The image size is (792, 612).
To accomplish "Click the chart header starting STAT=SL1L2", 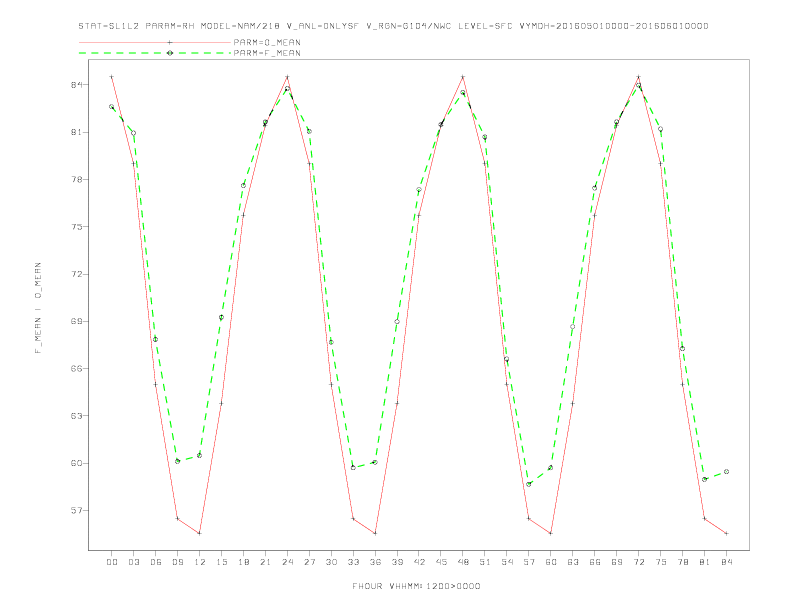I will 393,26.
